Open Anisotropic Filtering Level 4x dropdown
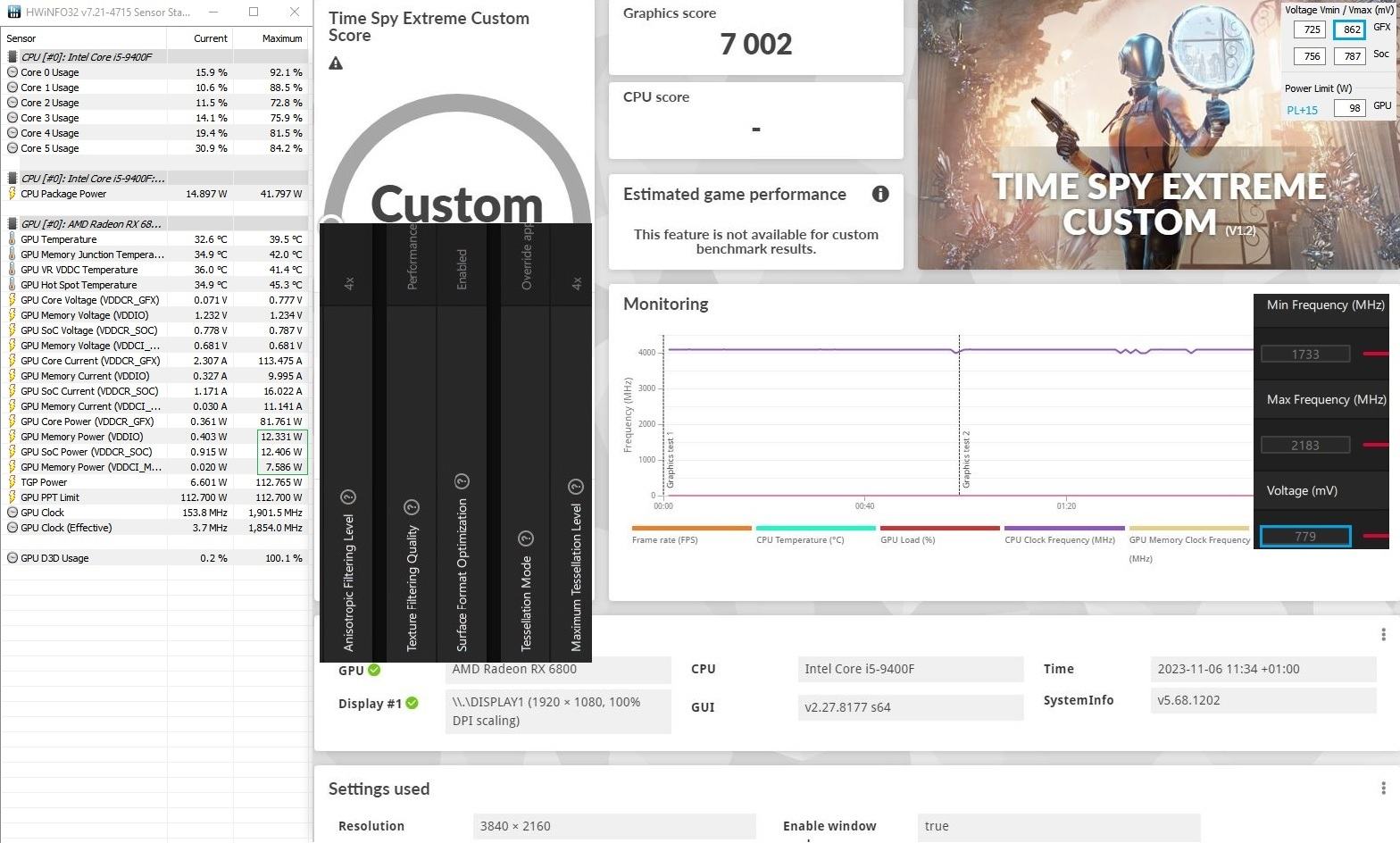1400x843 pixels. coord(349,283)
